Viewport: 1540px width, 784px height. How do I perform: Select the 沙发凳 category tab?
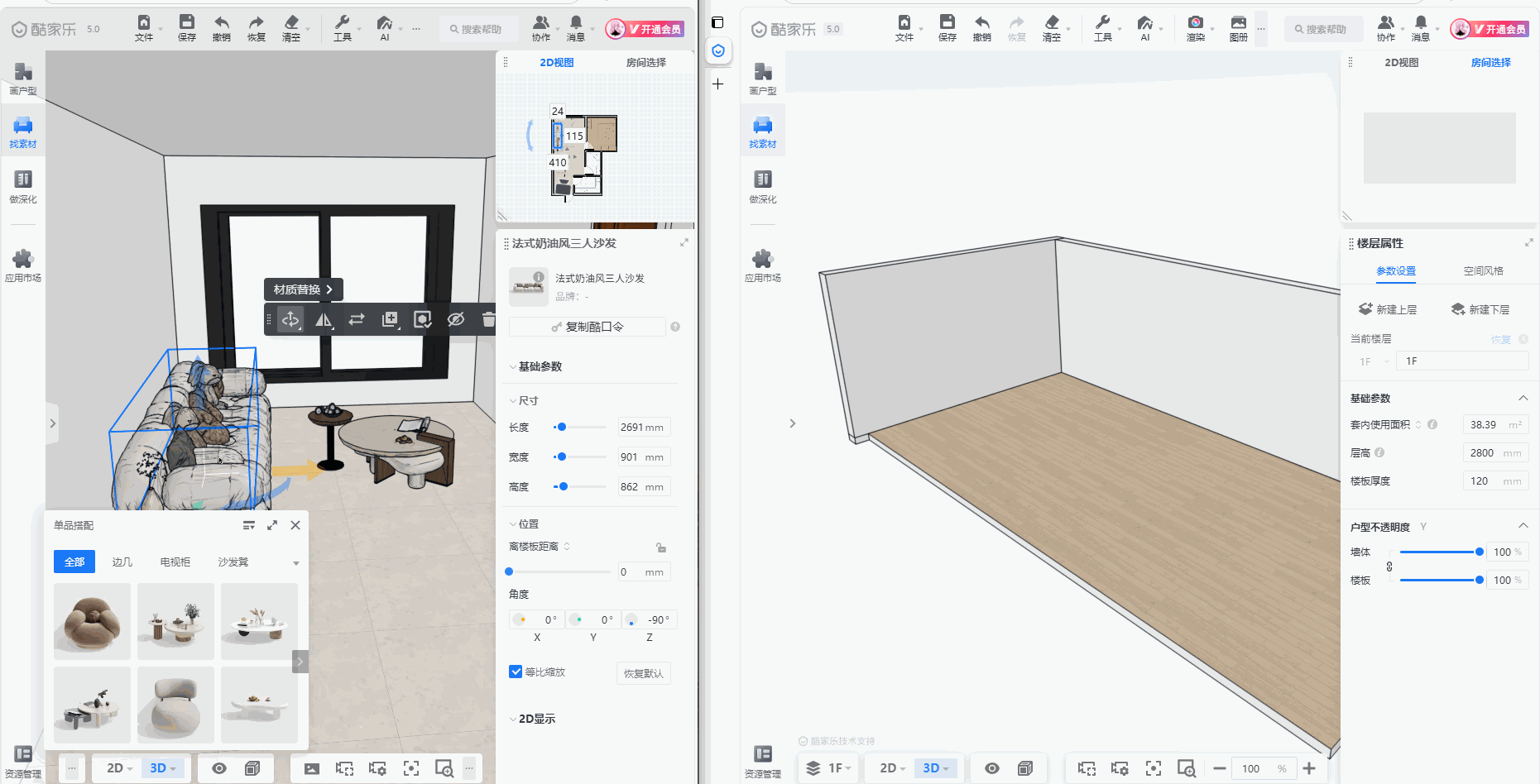pyautogui.click(x=233, y=562)
